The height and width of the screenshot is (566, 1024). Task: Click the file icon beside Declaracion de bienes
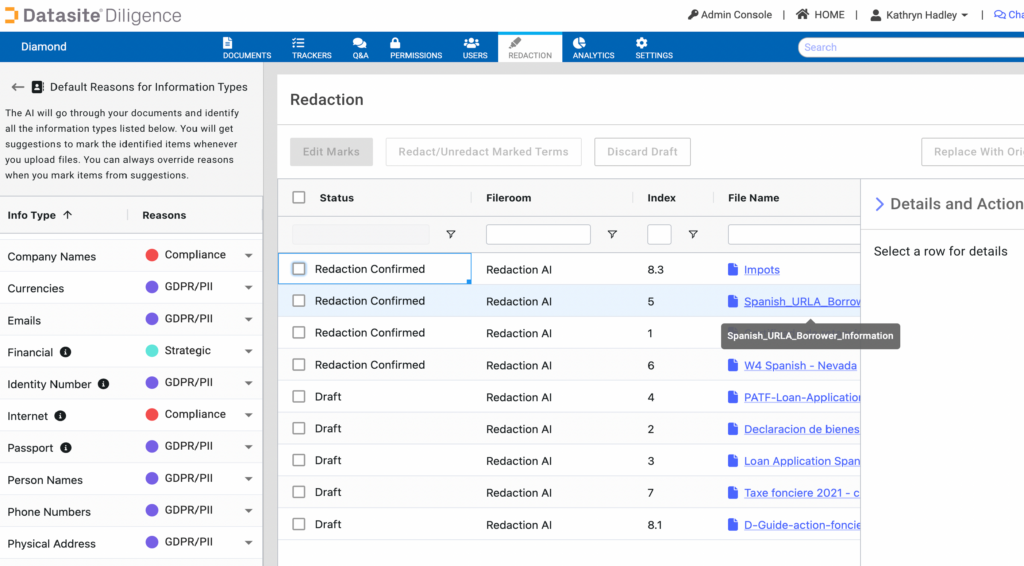733,429
